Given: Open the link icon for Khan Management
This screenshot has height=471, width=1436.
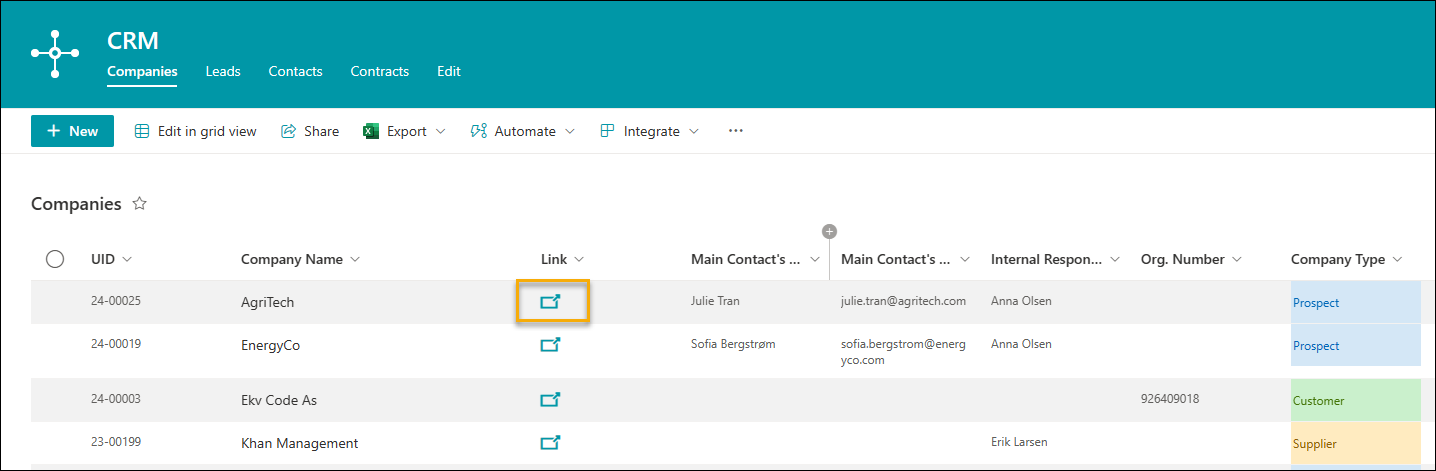Looking at the screenshot, I should coord(551,442).
